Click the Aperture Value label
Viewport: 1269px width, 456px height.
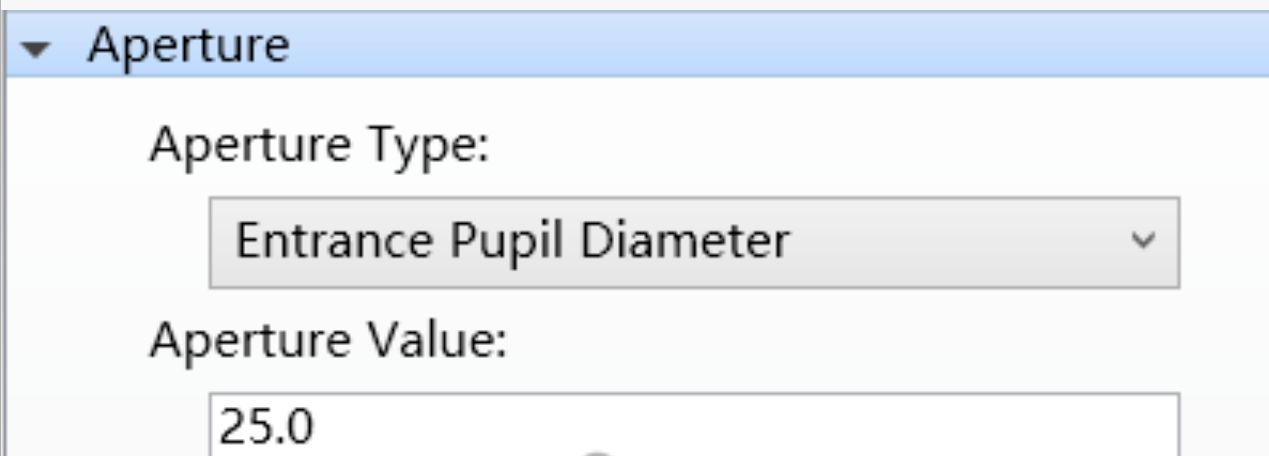click(x=329, y=341)
